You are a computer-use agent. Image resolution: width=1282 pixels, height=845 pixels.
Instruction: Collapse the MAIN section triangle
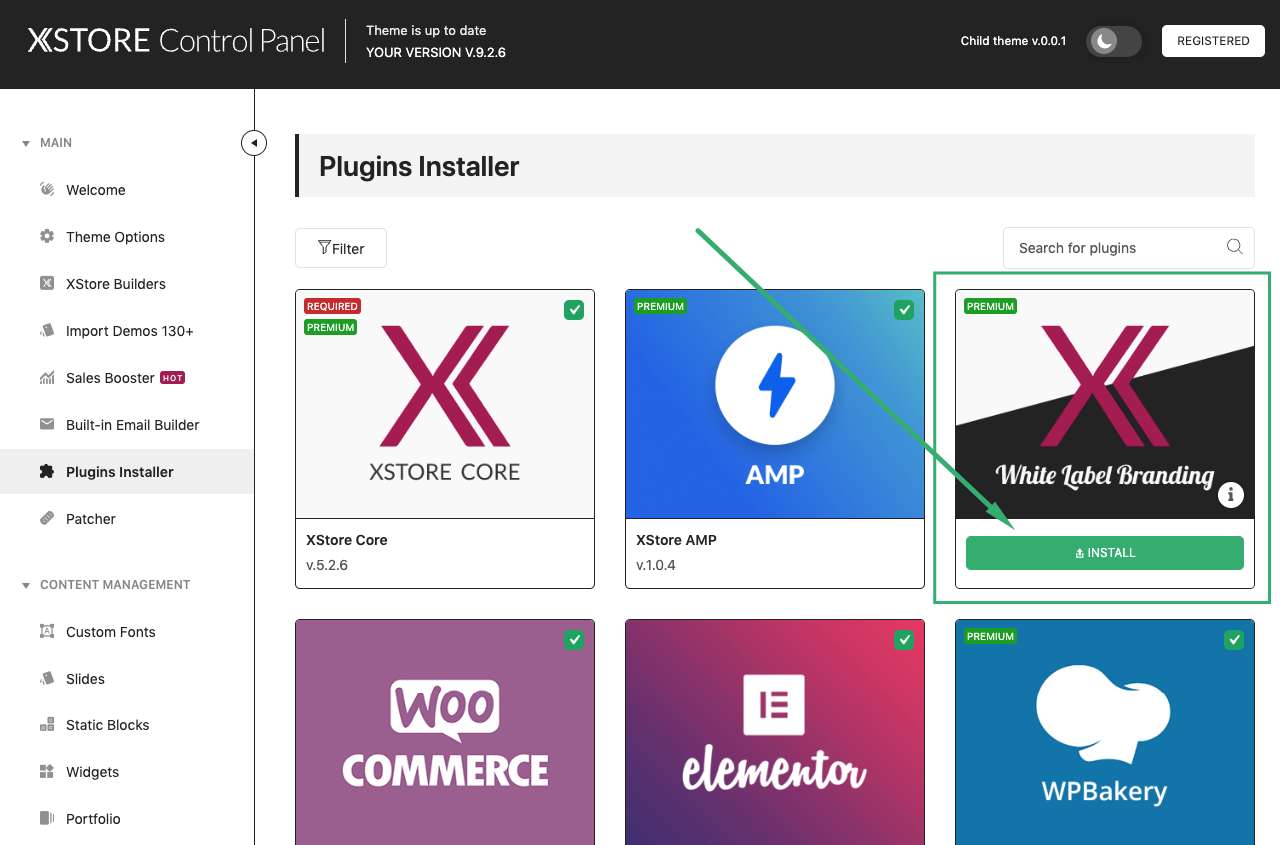[x=26, y=143]
